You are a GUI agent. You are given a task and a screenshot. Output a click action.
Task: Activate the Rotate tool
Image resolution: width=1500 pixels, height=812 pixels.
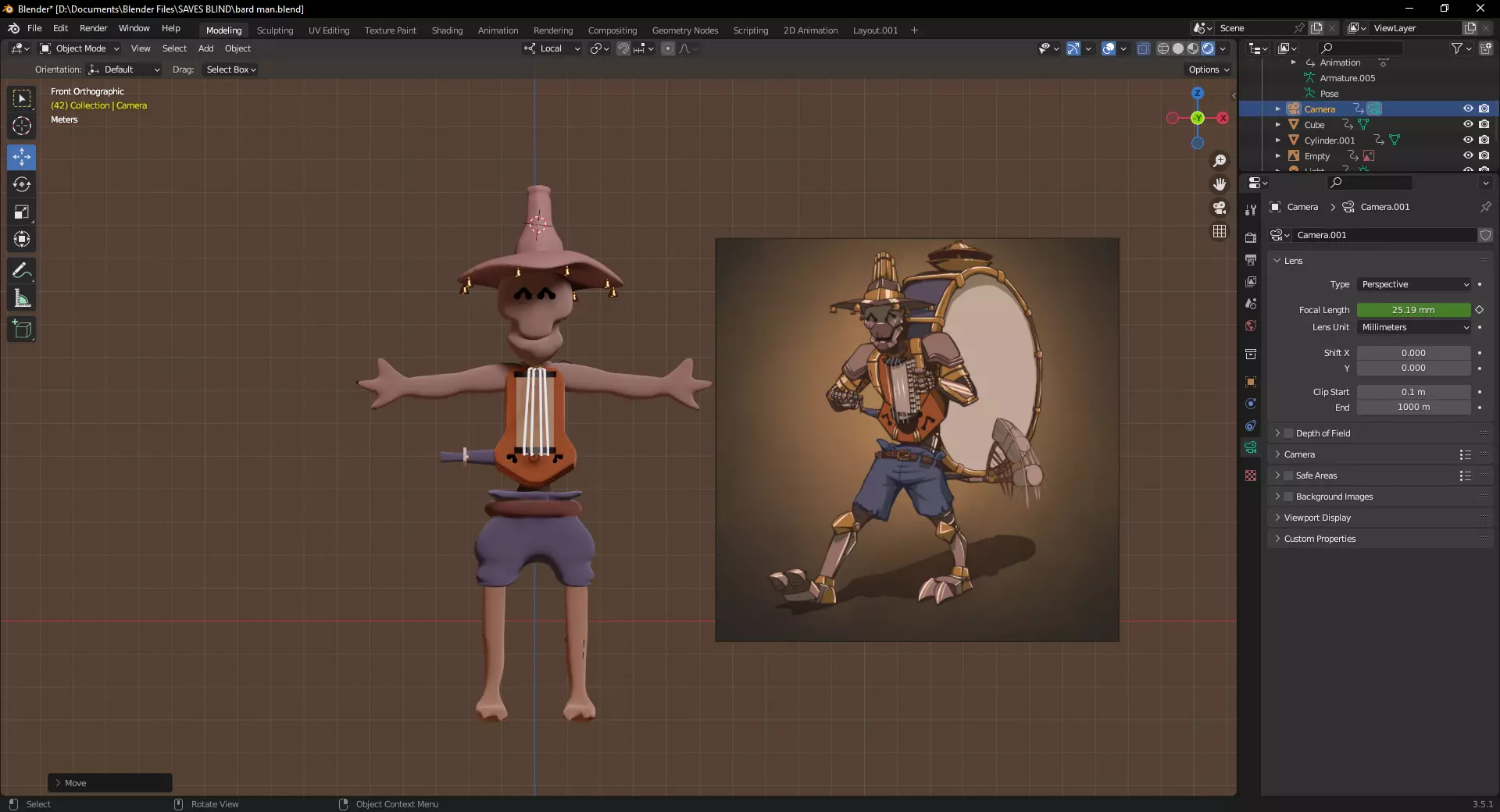pyautogui.click(x=22, y=184)
